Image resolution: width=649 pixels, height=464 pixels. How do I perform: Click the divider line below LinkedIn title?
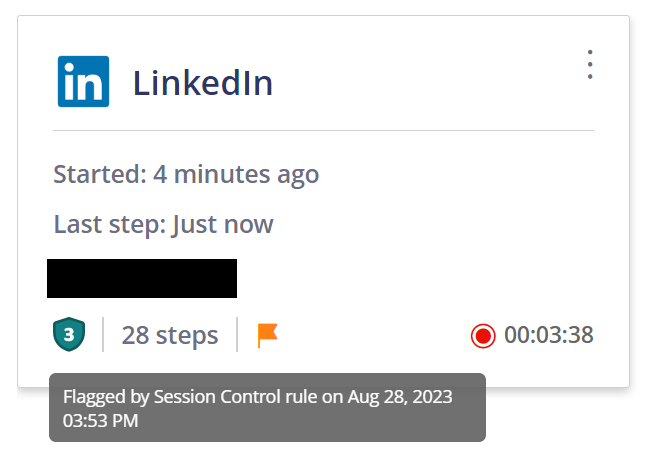(x=323, y=130)
